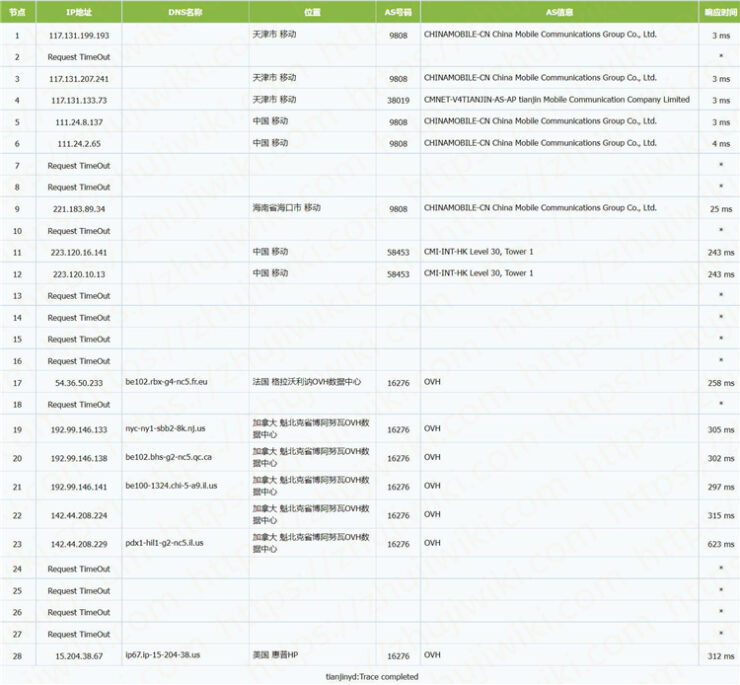The height and width of the screenshot is (685, 740).
Task: Click DNS name ip67.ip-15-204-38.us
Action: pos(163,655)
